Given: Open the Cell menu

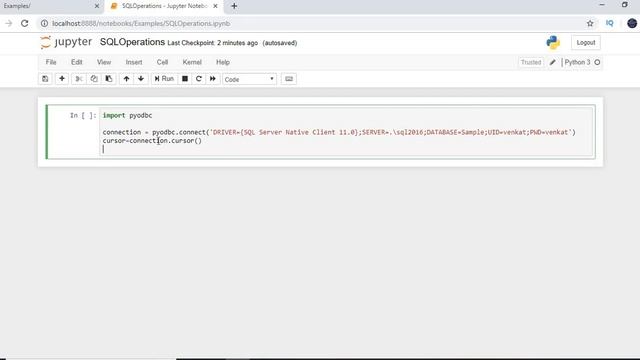Looking at the screenshot, I should point(162,62).
